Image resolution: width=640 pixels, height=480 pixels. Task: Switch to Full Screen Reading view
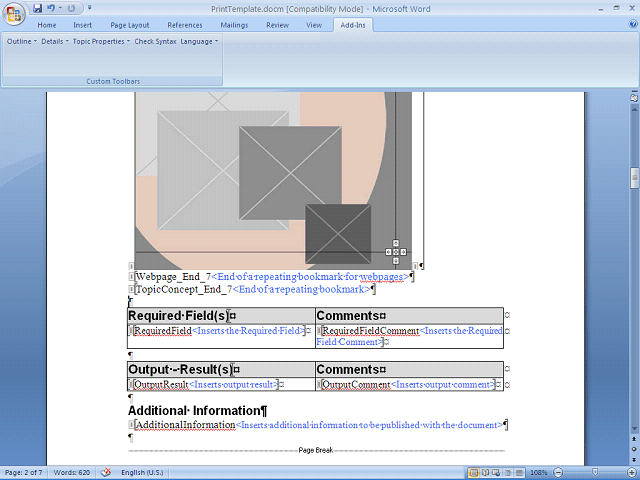coord(485,473)
